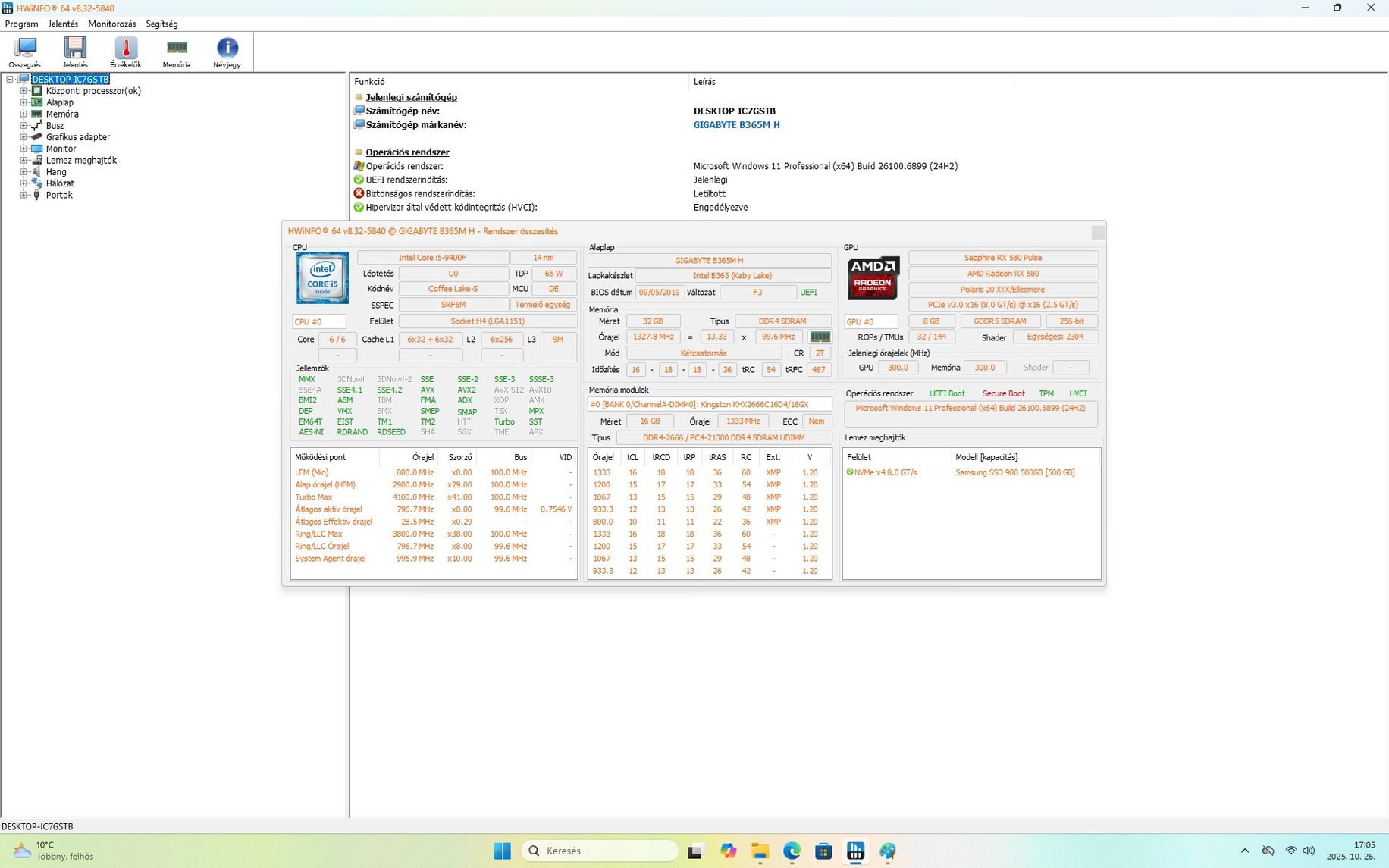This screenshot has height=868, width=1389.
Task: Select the Lemez meghajtók tree item
Action: point(81,160)
